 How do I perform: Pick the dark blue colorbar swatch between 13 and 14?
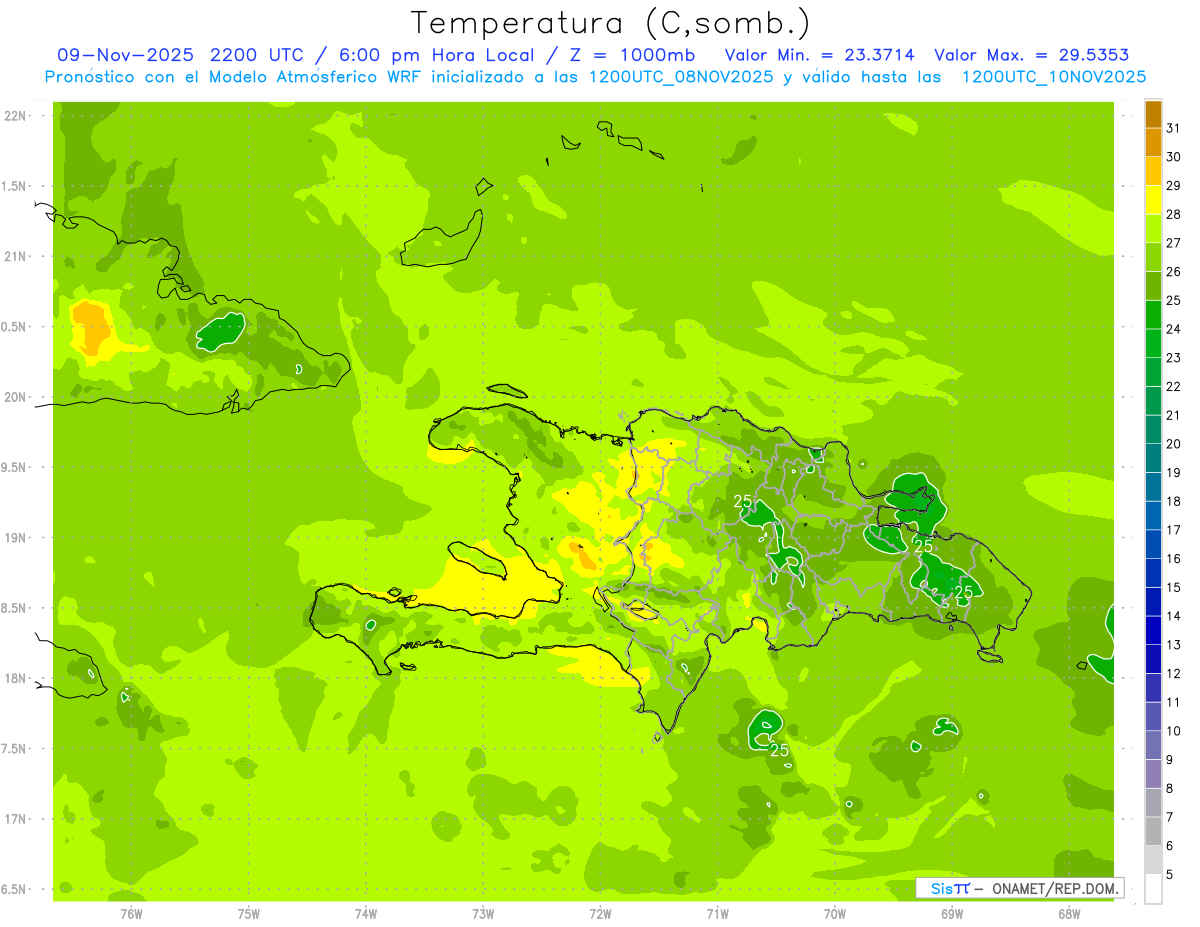coord(1153,630)
